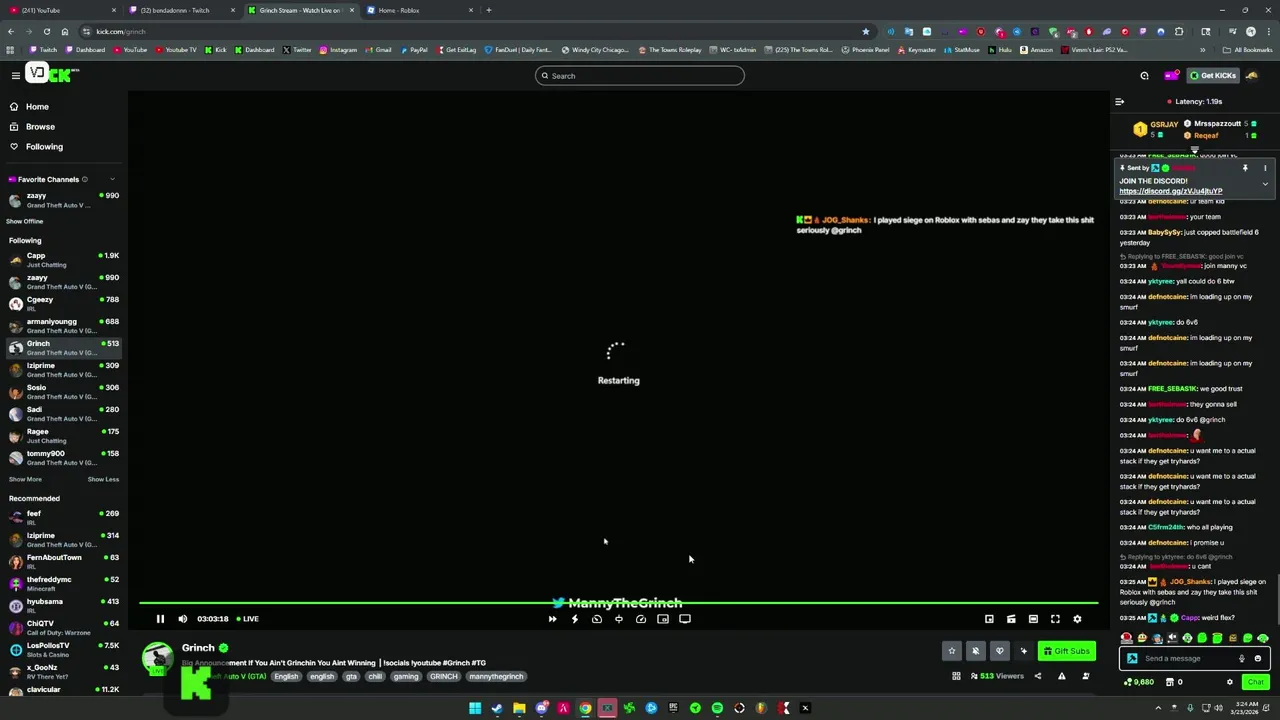Mute the player volume speaker icon
Image resolution: width=1280 pixels, height=720 pixels.
point(182,619)
